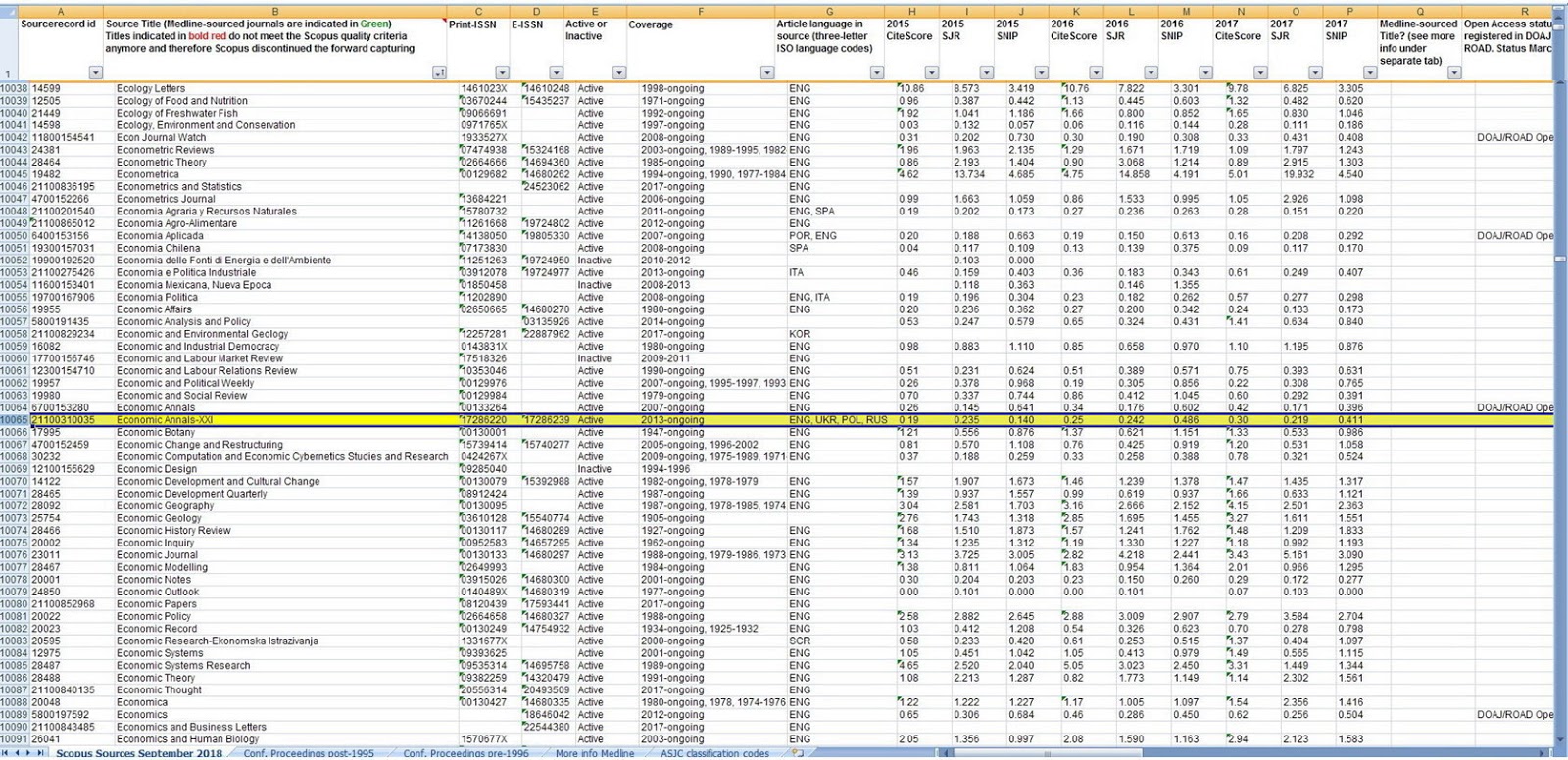This screenshot has height=760, width=1568.
Task: Select column F header
Action: 700,12
